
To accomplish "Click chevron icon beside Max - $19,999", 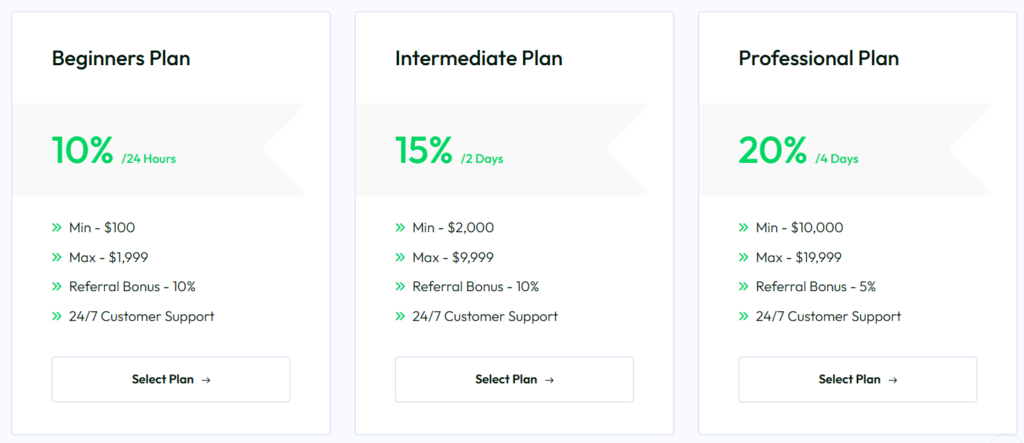I will (743, 258).
